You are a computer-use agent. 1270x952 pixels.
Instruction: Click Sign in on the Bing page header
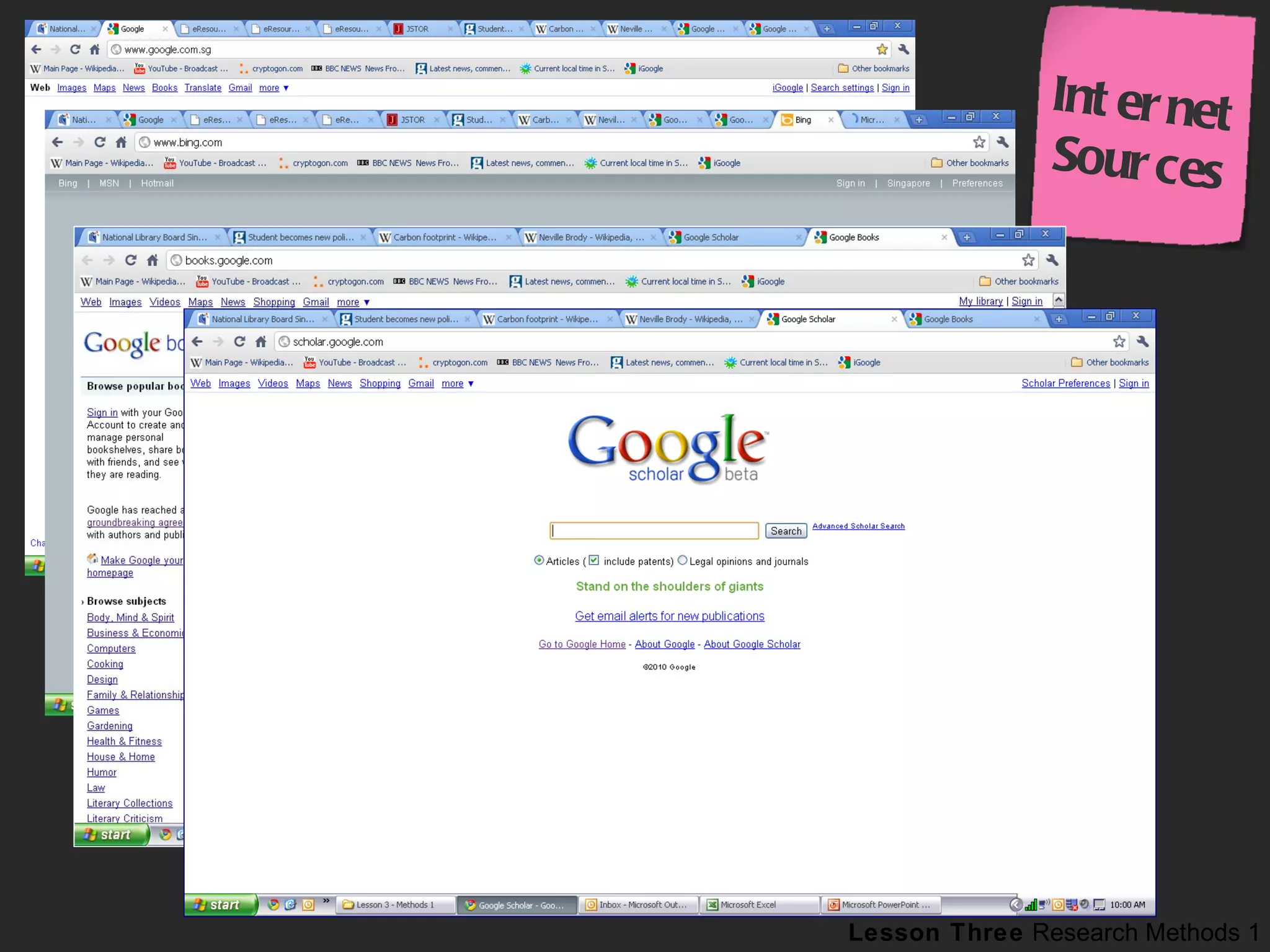(850, 183)
